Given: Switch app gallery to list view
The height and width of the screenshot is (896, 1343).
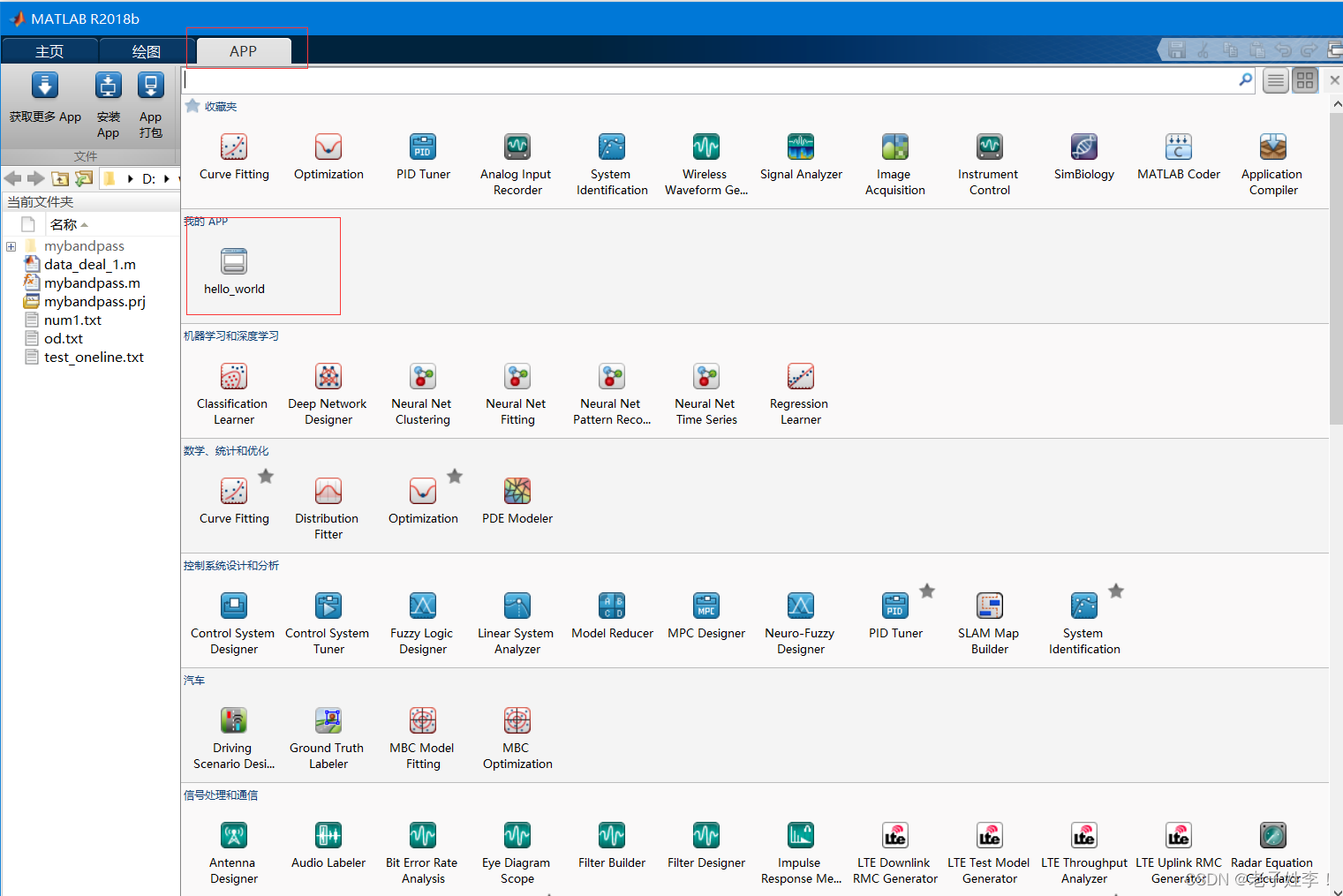Looking at the screenshot, I should (1276, 81).
